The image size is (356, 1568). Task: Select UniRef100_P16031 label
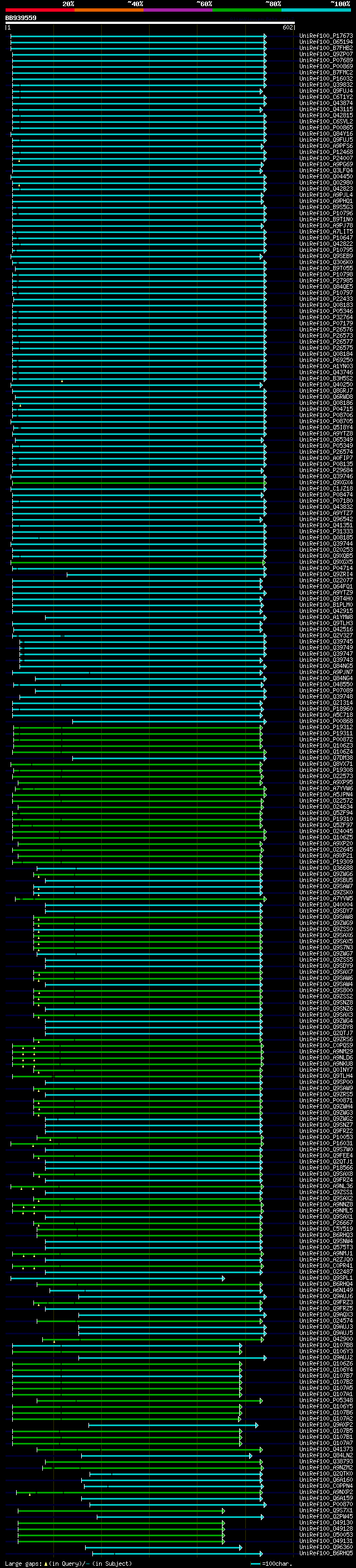pos(326,1143)
